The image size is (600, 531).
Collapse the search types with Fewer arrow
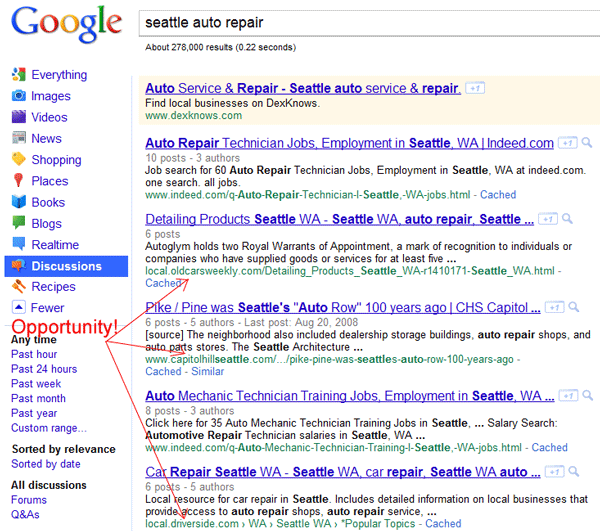click(19, 307)
